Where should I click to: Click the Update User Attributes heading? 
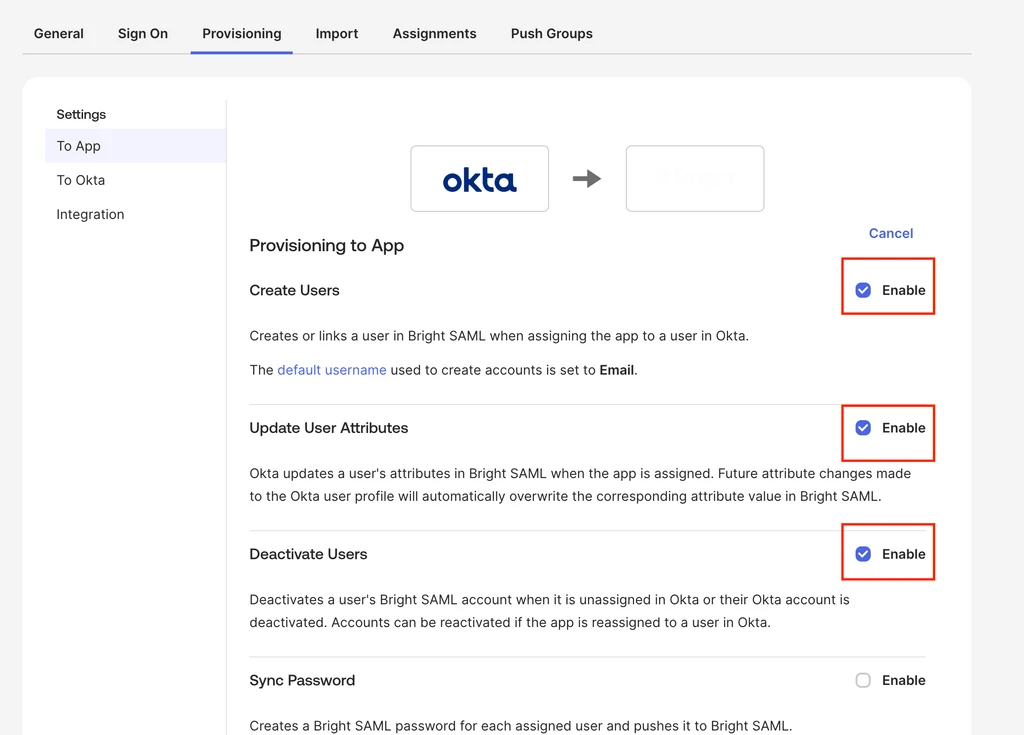point(328,428)
